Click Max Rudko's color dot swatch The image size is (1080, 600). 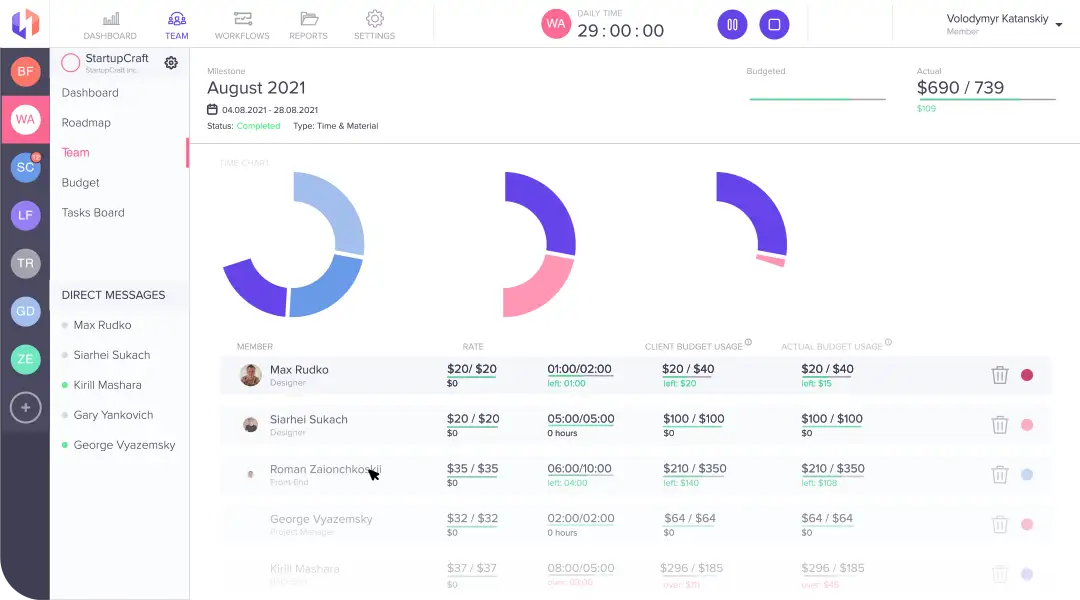point(1026,375)
